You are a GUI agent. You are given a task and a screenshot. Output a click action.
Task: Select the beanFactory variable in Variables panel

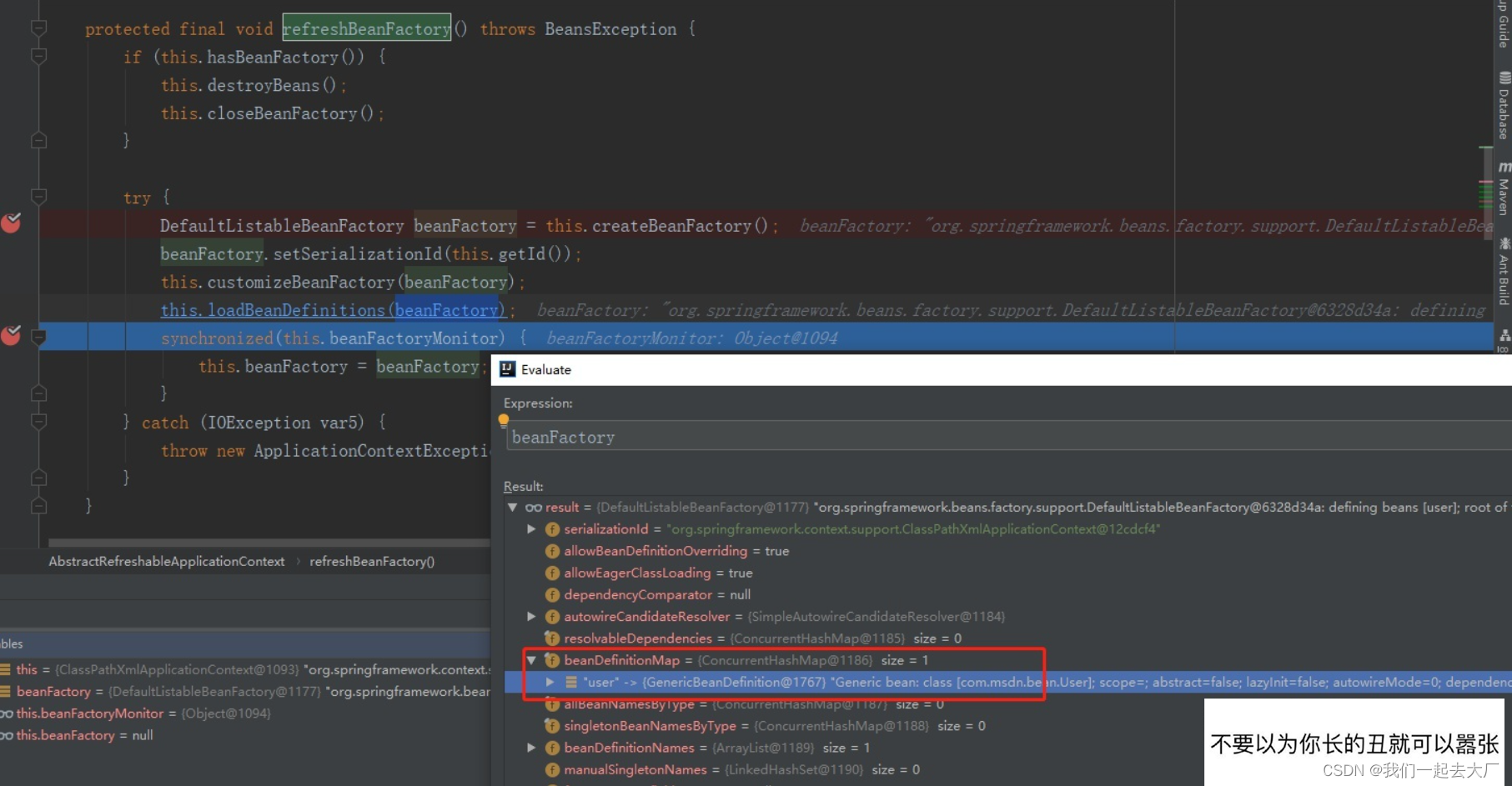(x=245, y=691)
